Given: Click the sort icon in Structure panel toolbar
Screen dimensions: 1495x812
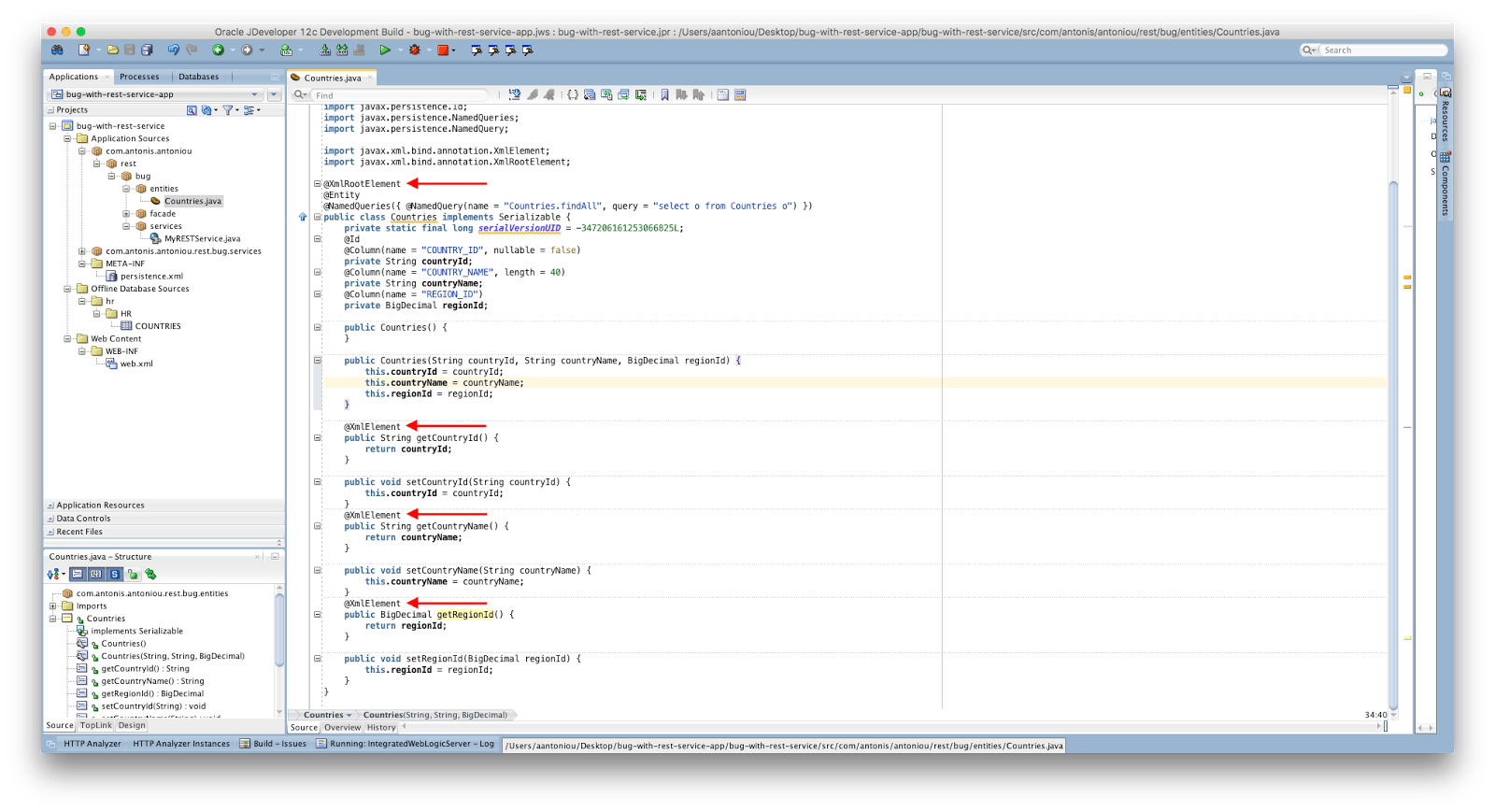Looking at the screenshot, I should click(53, 575).
